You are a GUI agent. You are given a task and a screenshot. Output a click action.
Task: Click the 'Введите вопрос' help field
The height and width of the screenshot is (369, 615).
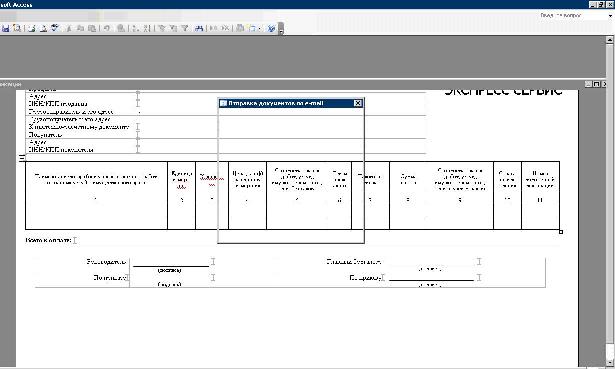(573, 16)
